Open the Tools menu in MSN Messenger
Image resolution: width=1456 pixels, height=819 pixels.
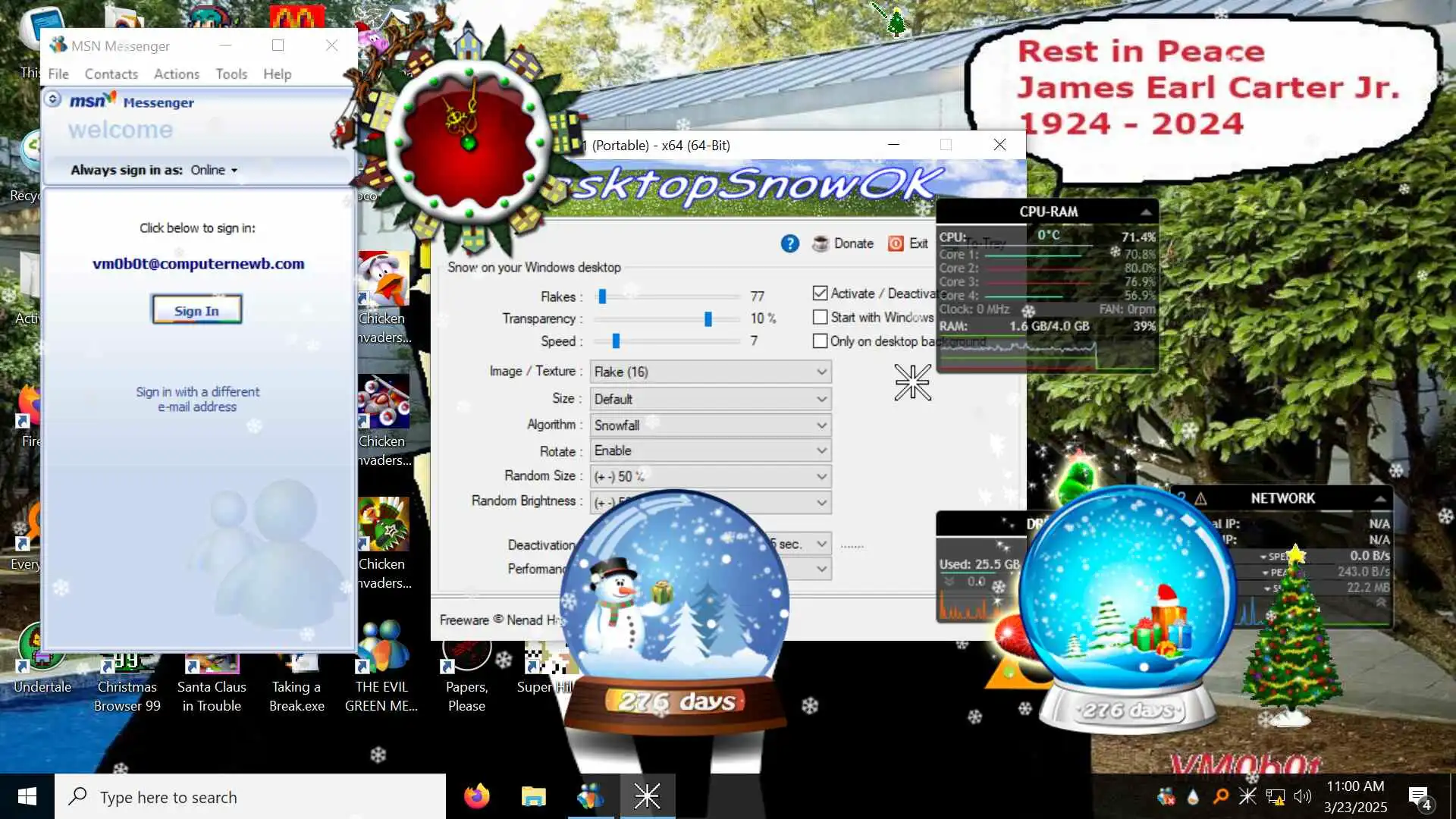(231, 74)
